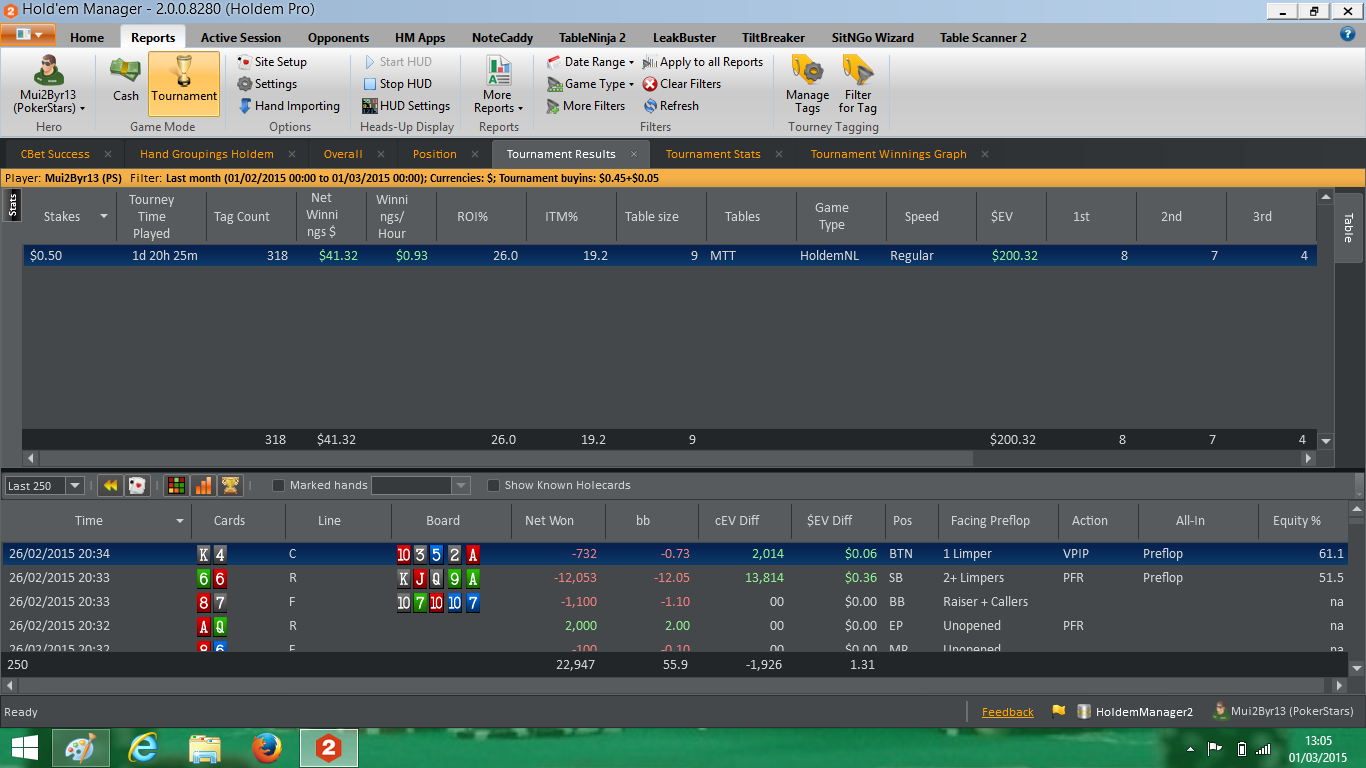Viewport: 1366px width, 768px height.
Task: Select the $0.50 stakes results row
Action: click(x=670, y=256)
